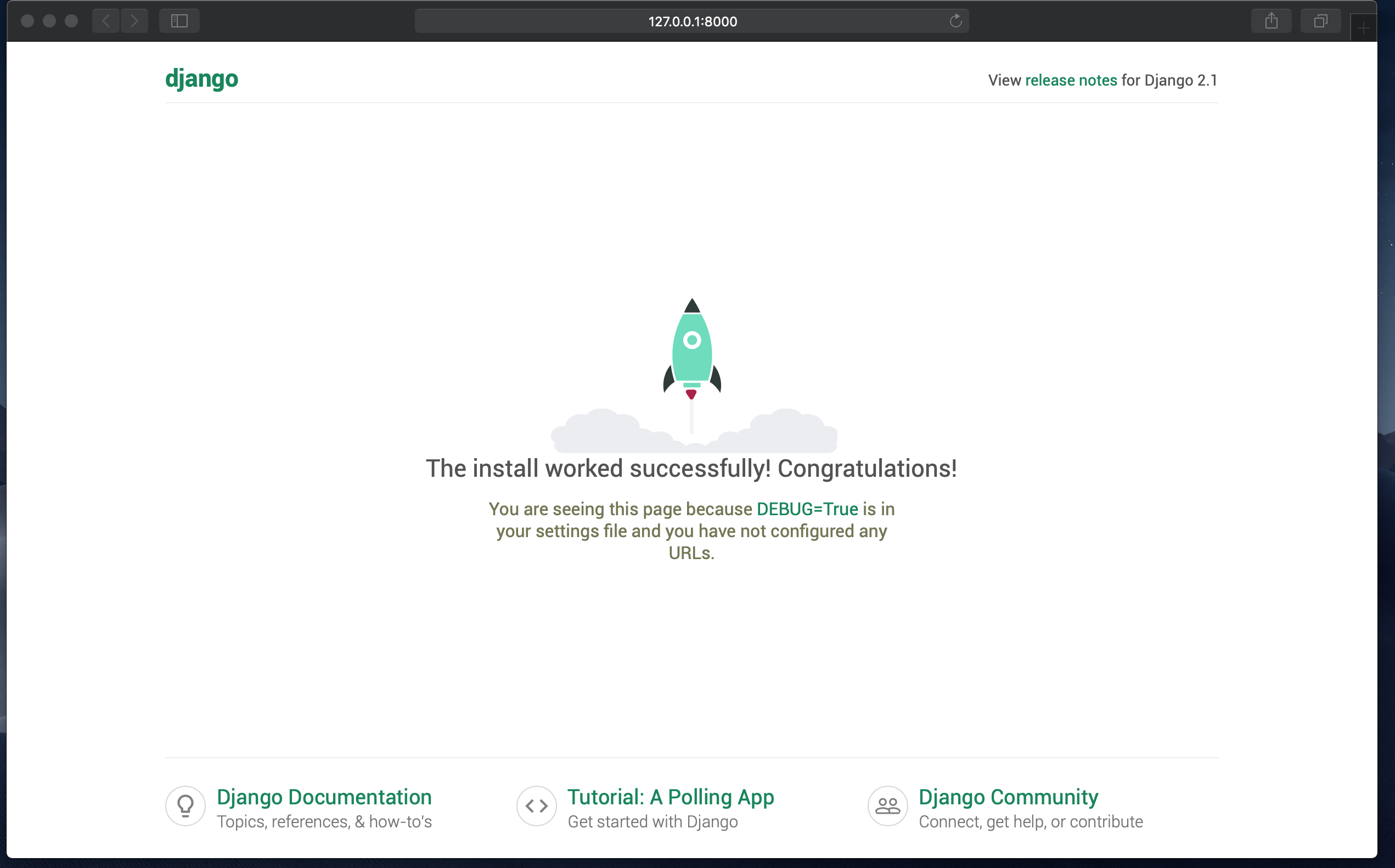Open the release notes link

(x=1071, y=80)
